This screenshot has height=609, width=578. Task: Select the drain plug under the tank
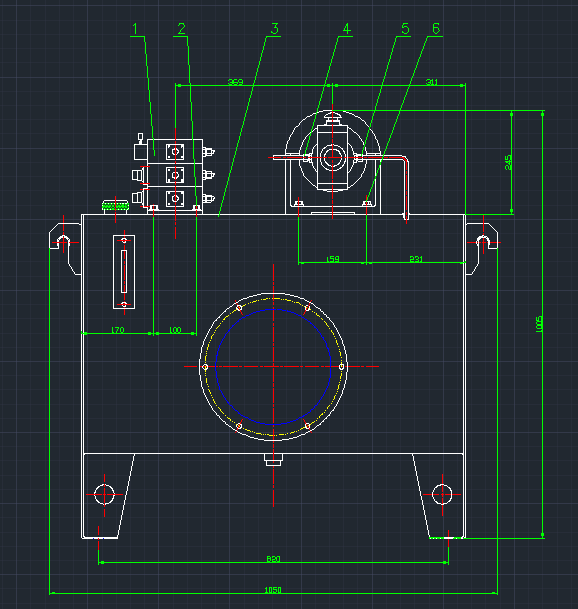coord(273,460)
